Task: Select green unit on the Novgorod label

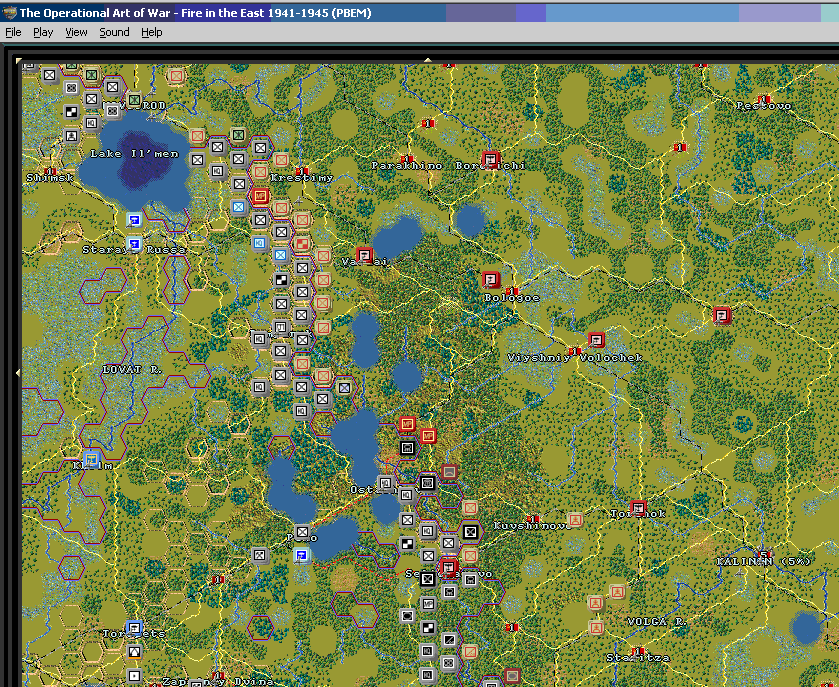Action: tap(134, 100)
